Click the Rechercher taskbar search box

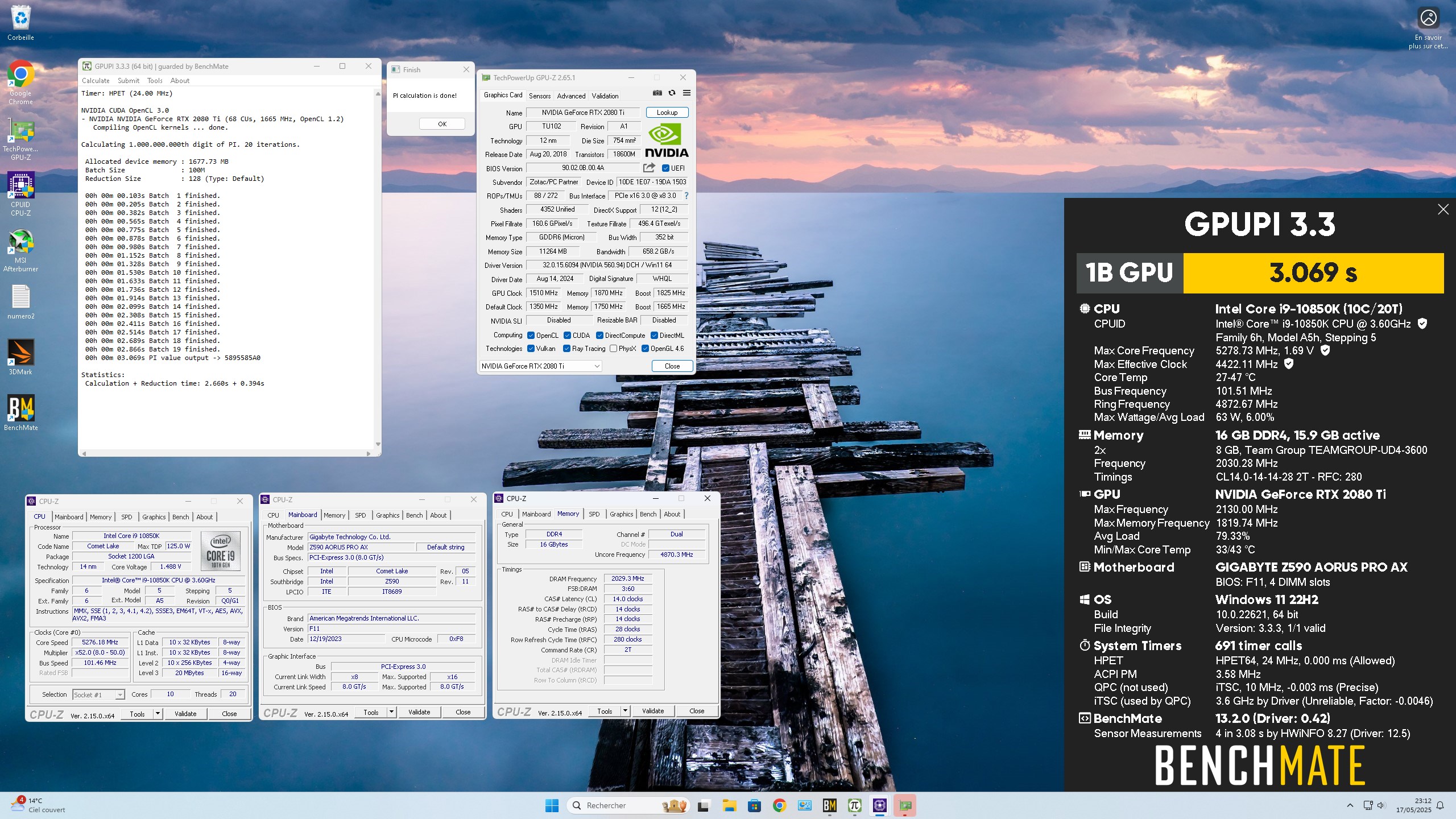coord(628,805)
